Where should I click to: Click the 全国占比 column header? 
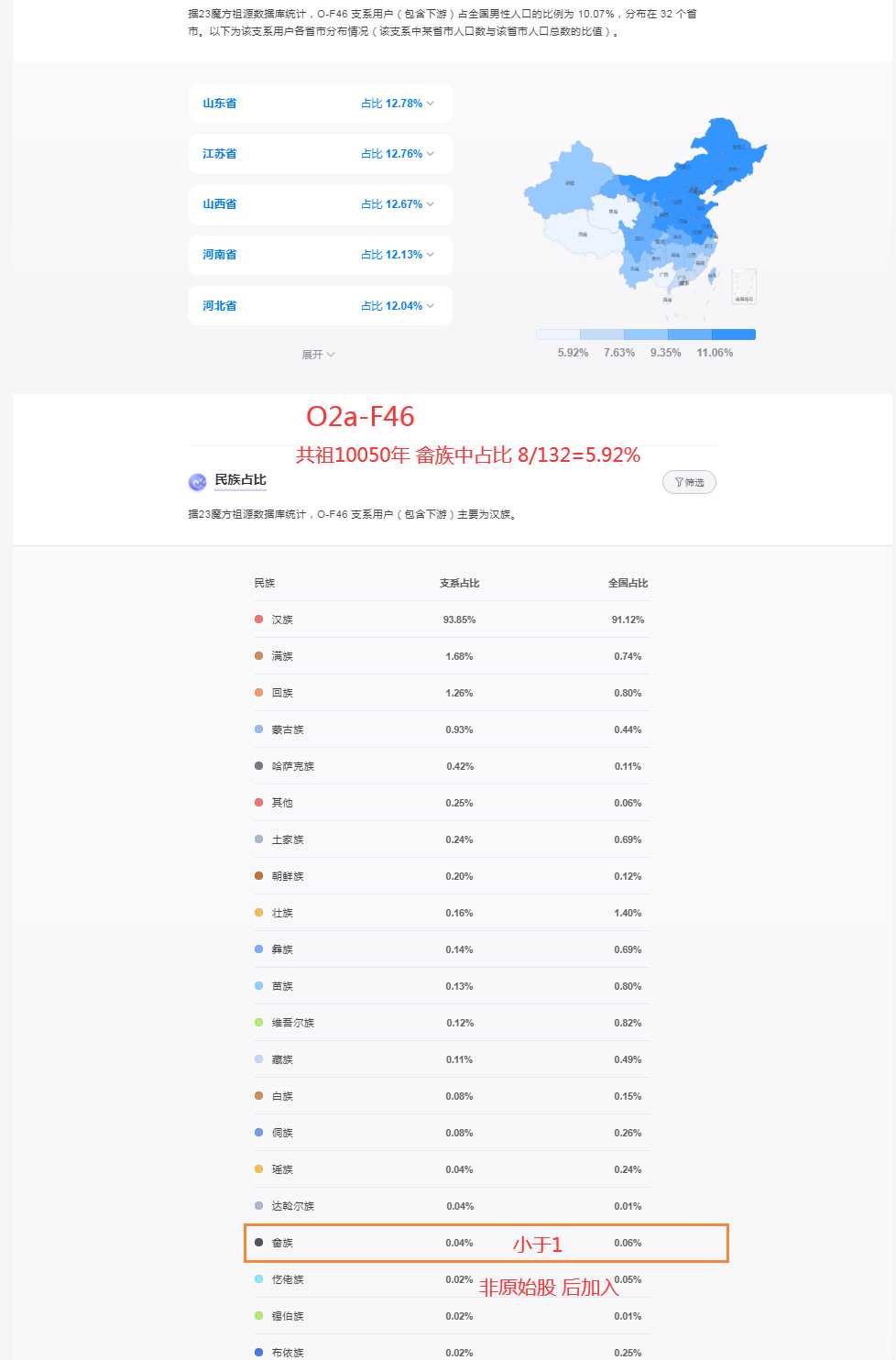[628, 583]
